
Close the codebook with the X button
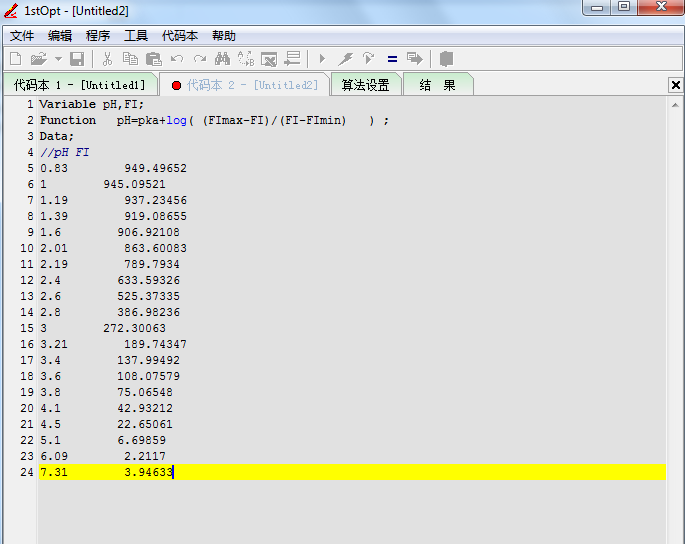(675, 85)
